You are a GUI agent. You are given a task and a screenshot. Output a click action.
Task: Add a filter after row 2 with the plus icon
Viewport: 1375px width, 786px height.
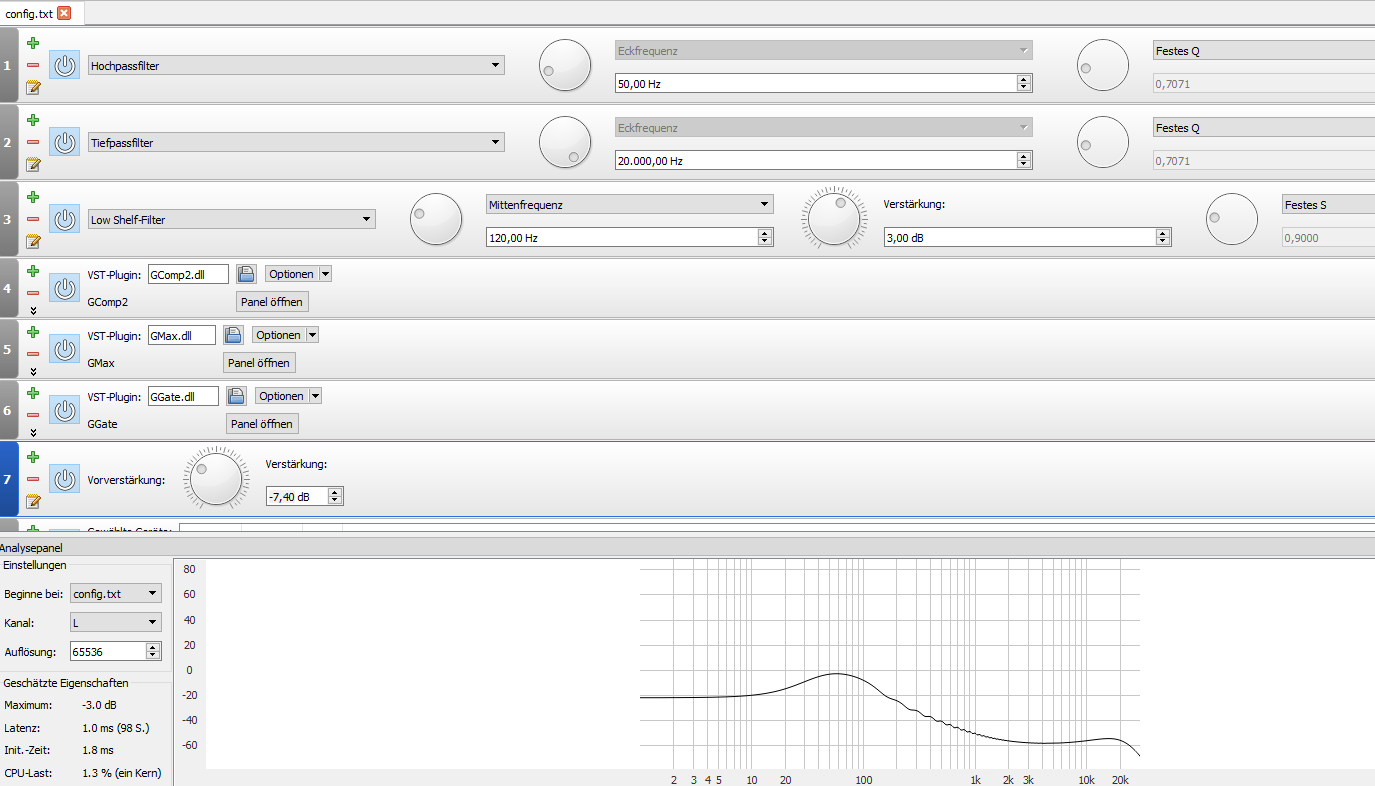[x=33, y=120]
